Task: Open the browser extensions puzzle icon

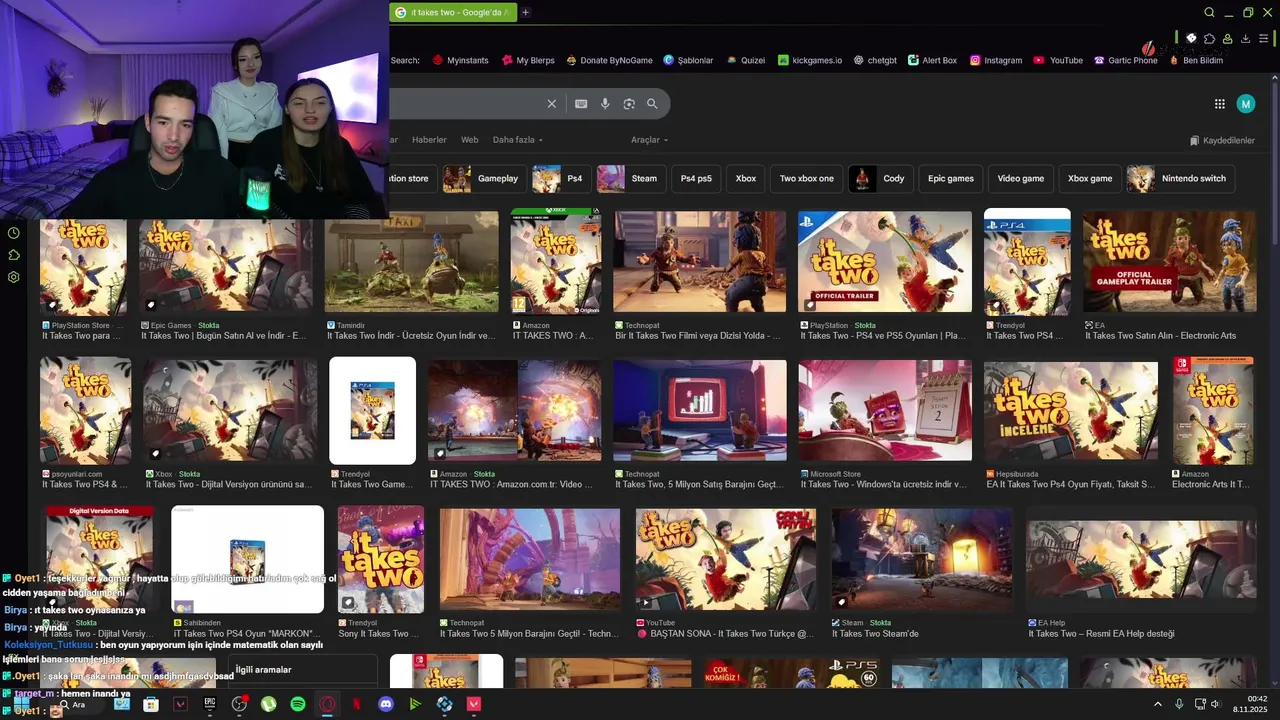Action: (x=1209, y=39)
